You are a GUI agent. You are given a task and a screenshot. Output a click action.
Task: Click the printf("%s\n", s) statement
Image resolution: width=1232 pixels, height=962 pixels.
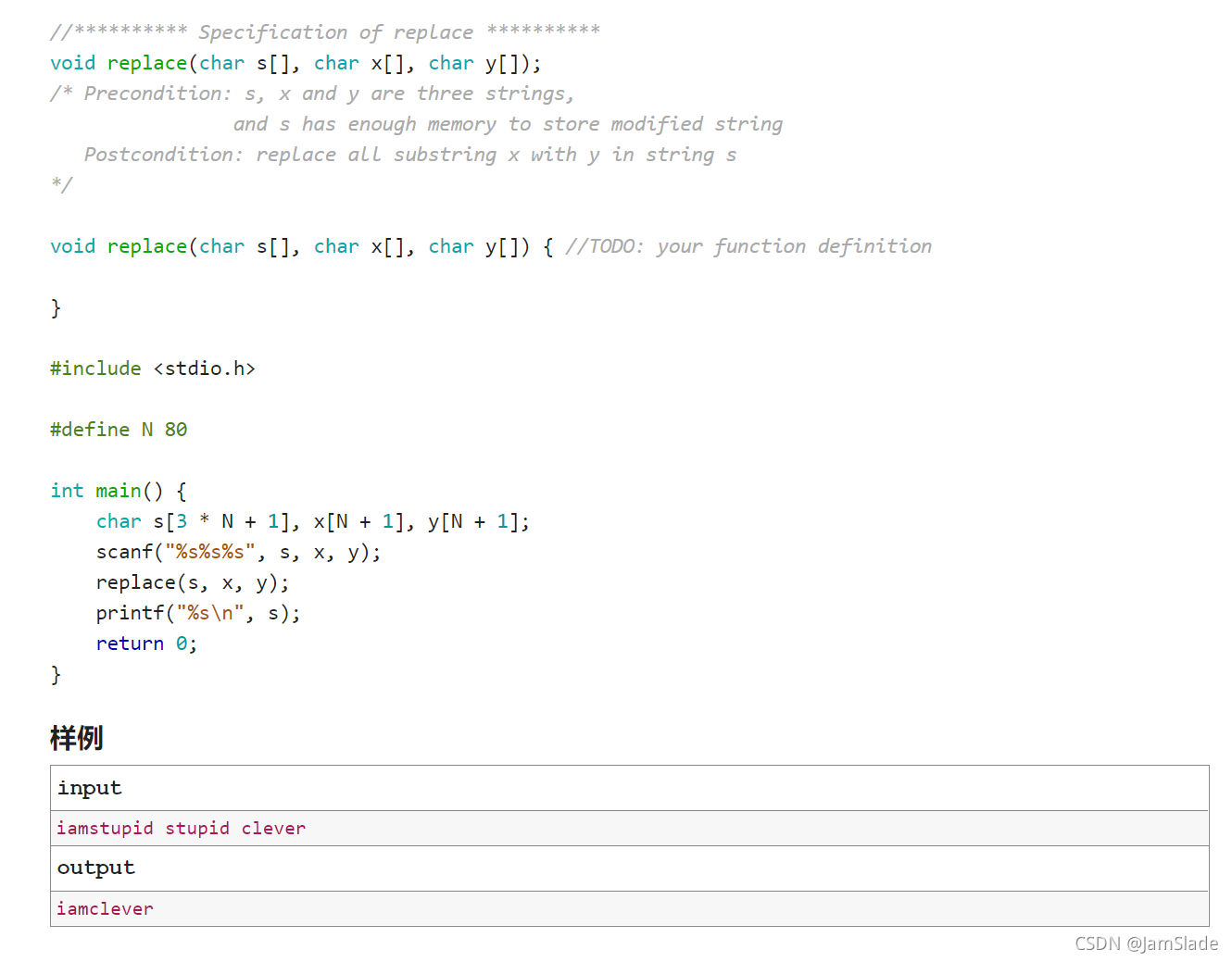[x=198, y=613]
